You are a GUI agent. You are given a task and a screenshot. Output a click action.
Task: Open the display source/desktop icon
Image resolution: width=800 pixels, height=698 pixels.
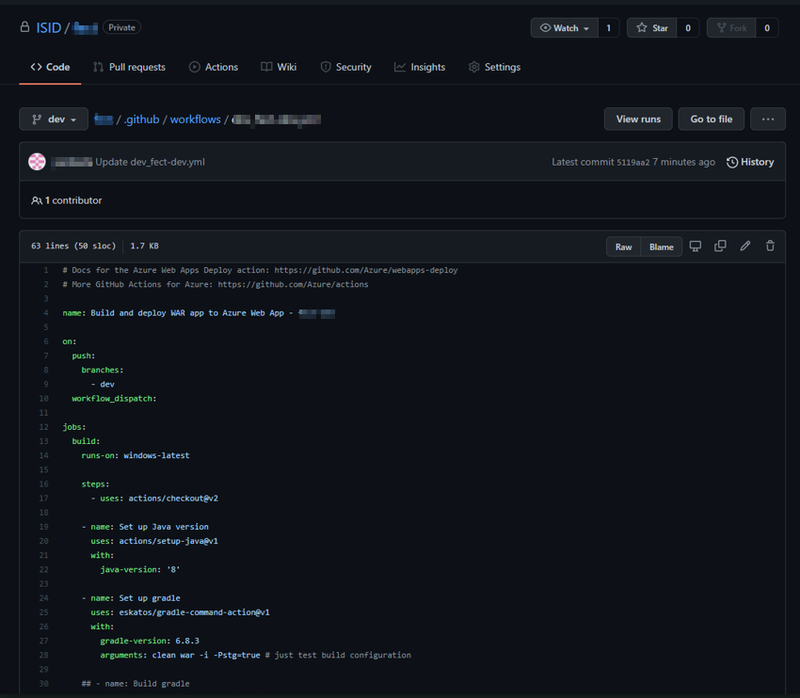coord(695,246)
